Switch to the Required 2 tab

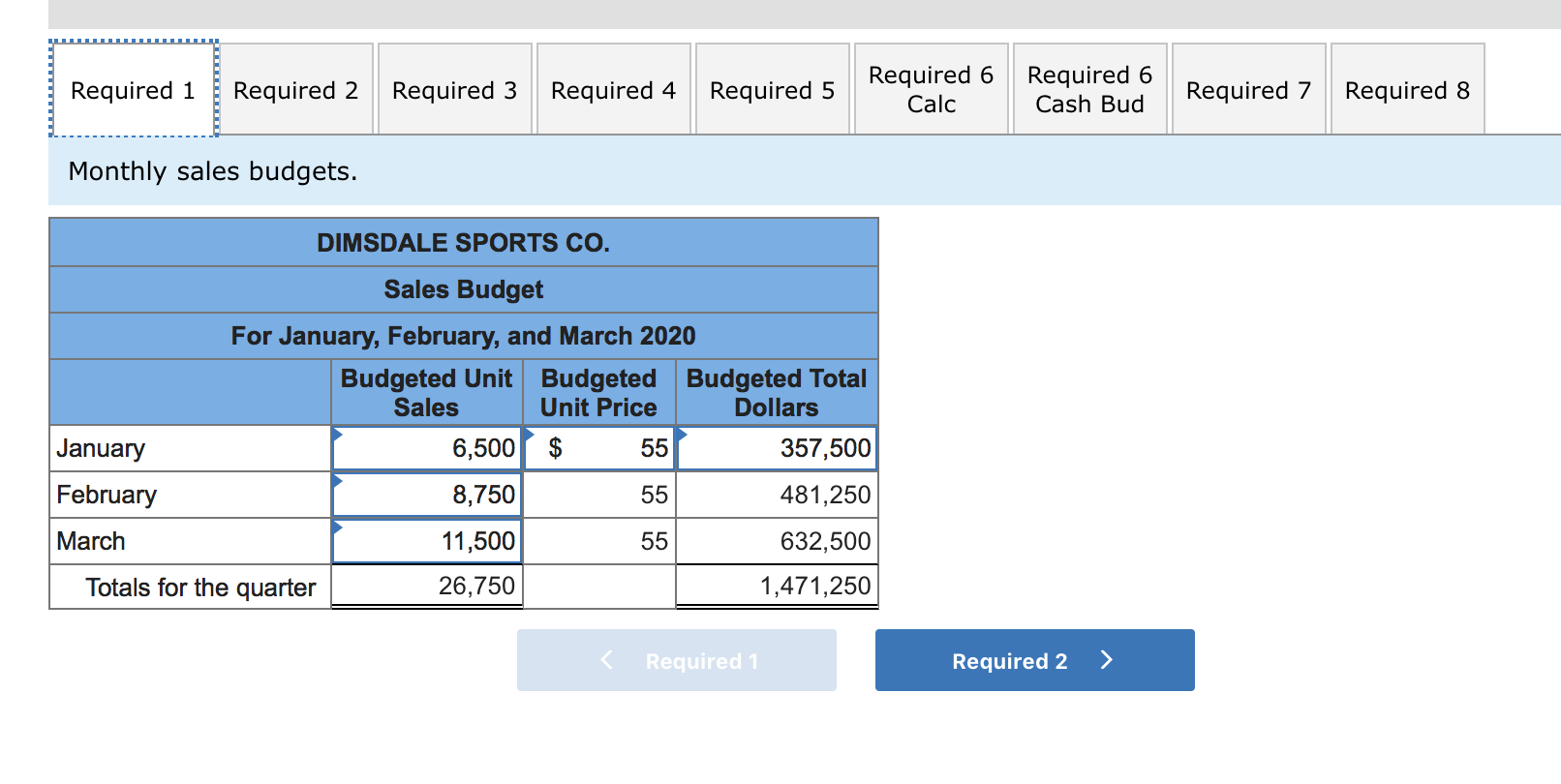(296, 89)
